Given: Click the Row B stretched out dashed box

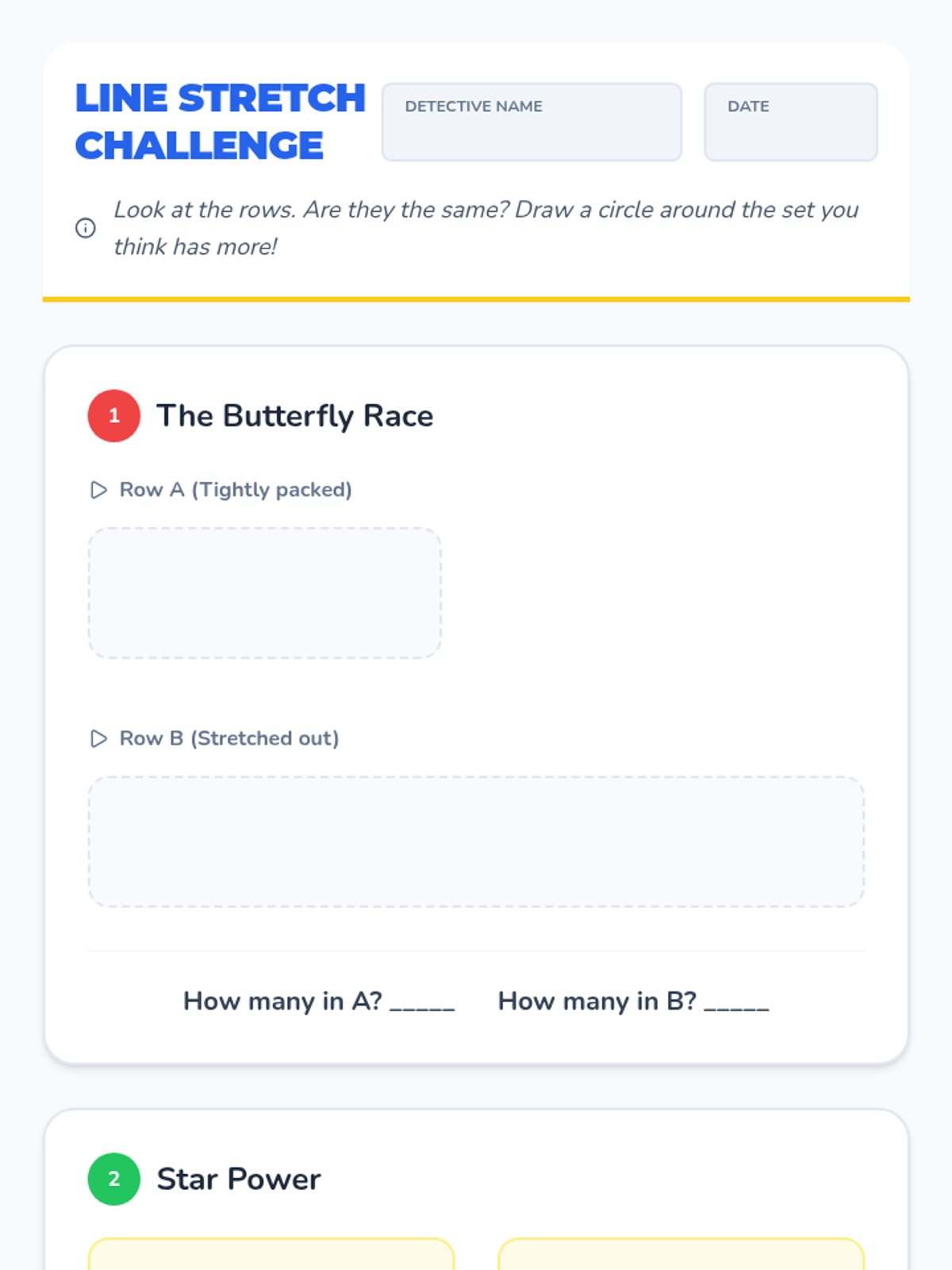Looking at the screenshot, I should coord(476,842).
